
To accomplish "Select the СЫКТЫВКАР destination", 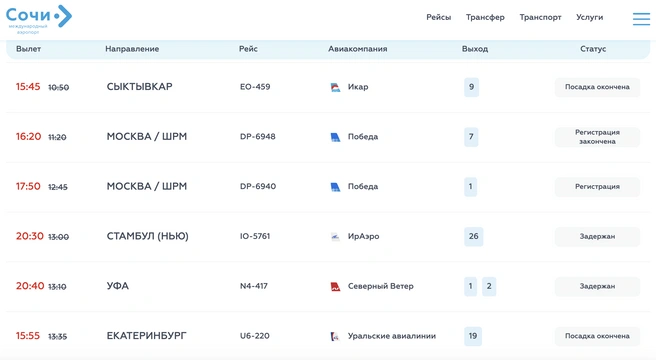I will (139, 87).
